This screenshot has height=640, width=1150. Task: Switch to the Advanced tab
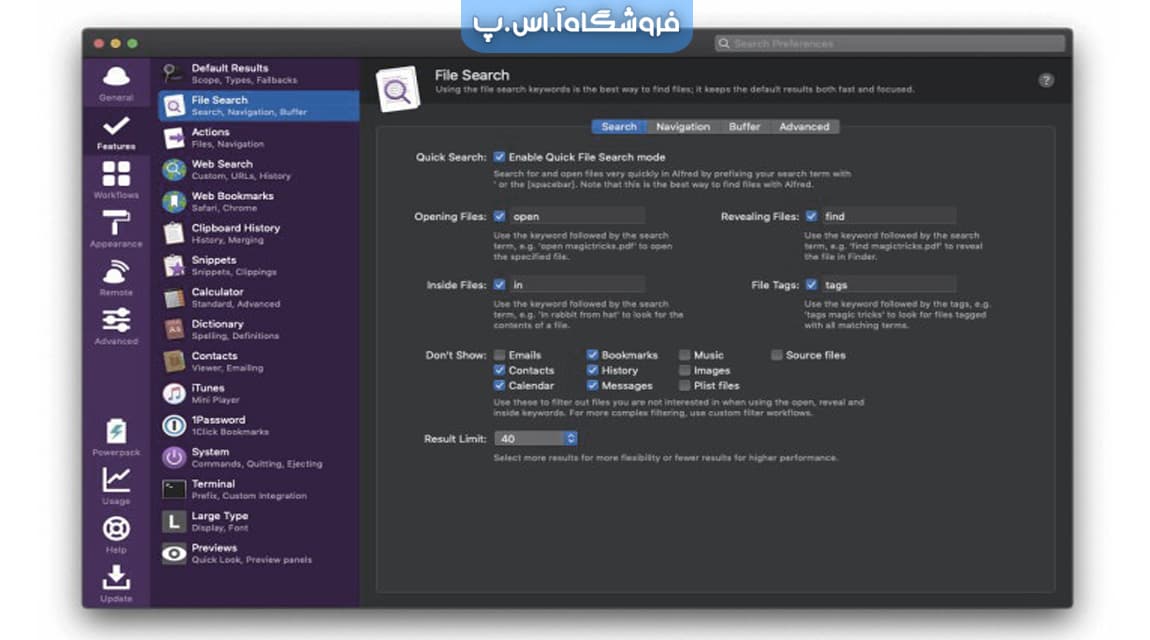[804, 127]
